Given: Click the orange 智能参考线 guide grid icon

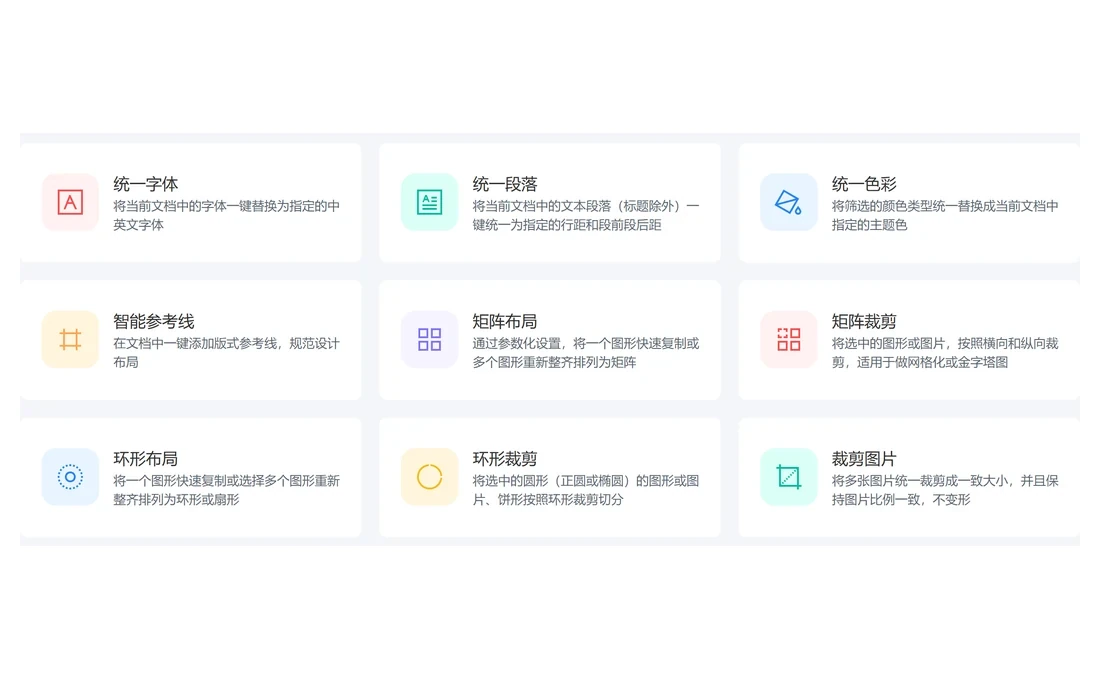Looking at the screenshot, I should [70, 340].
